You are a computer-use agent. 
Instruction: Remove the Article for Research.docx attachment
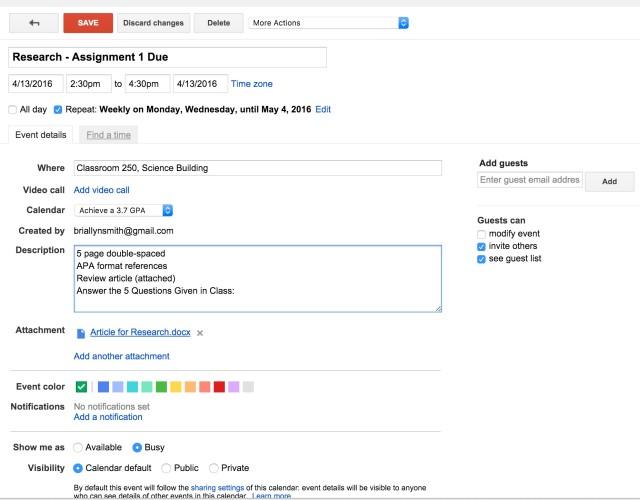[200, 333]
